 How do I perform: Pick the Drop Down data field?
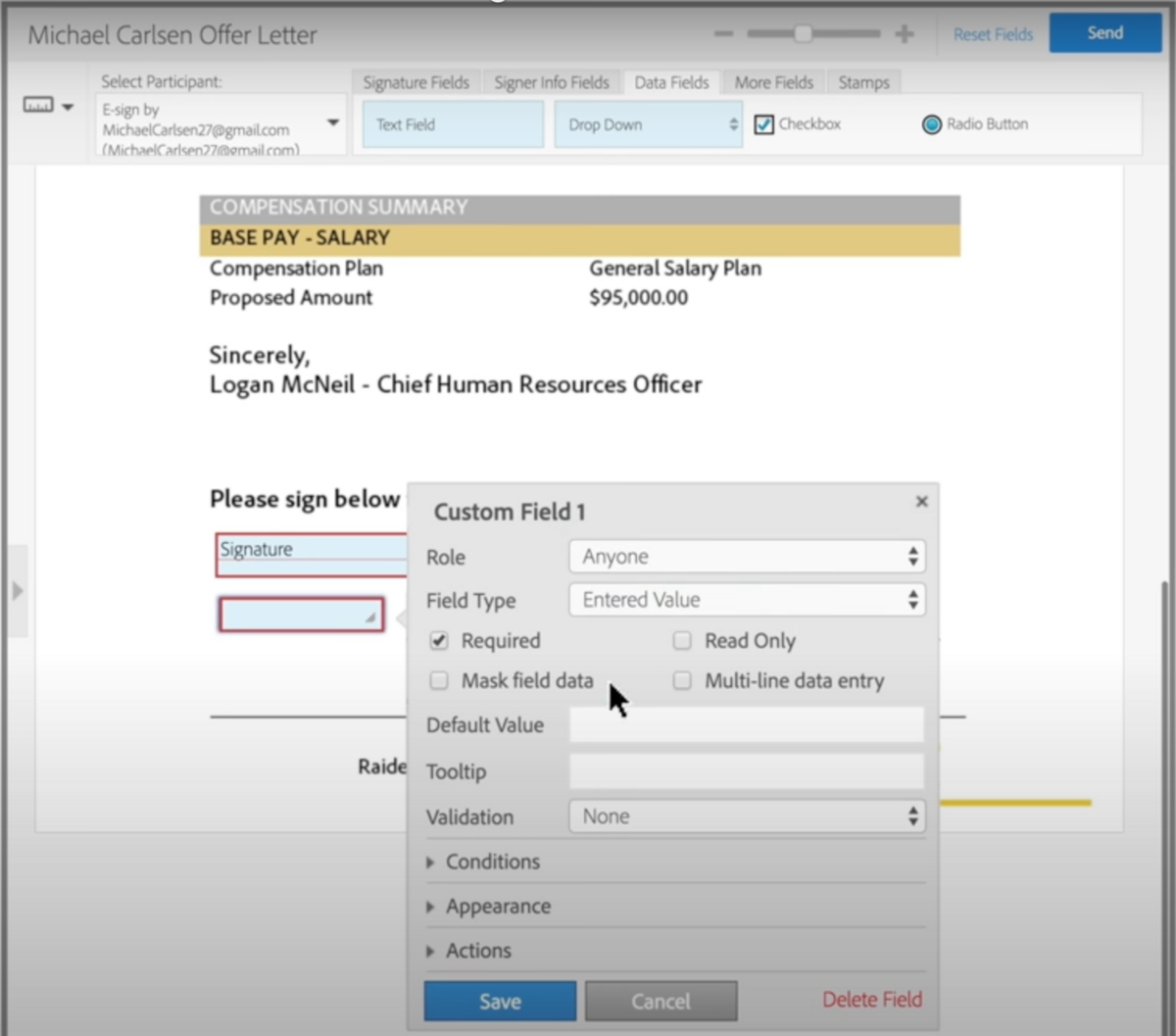click(648, 124)
